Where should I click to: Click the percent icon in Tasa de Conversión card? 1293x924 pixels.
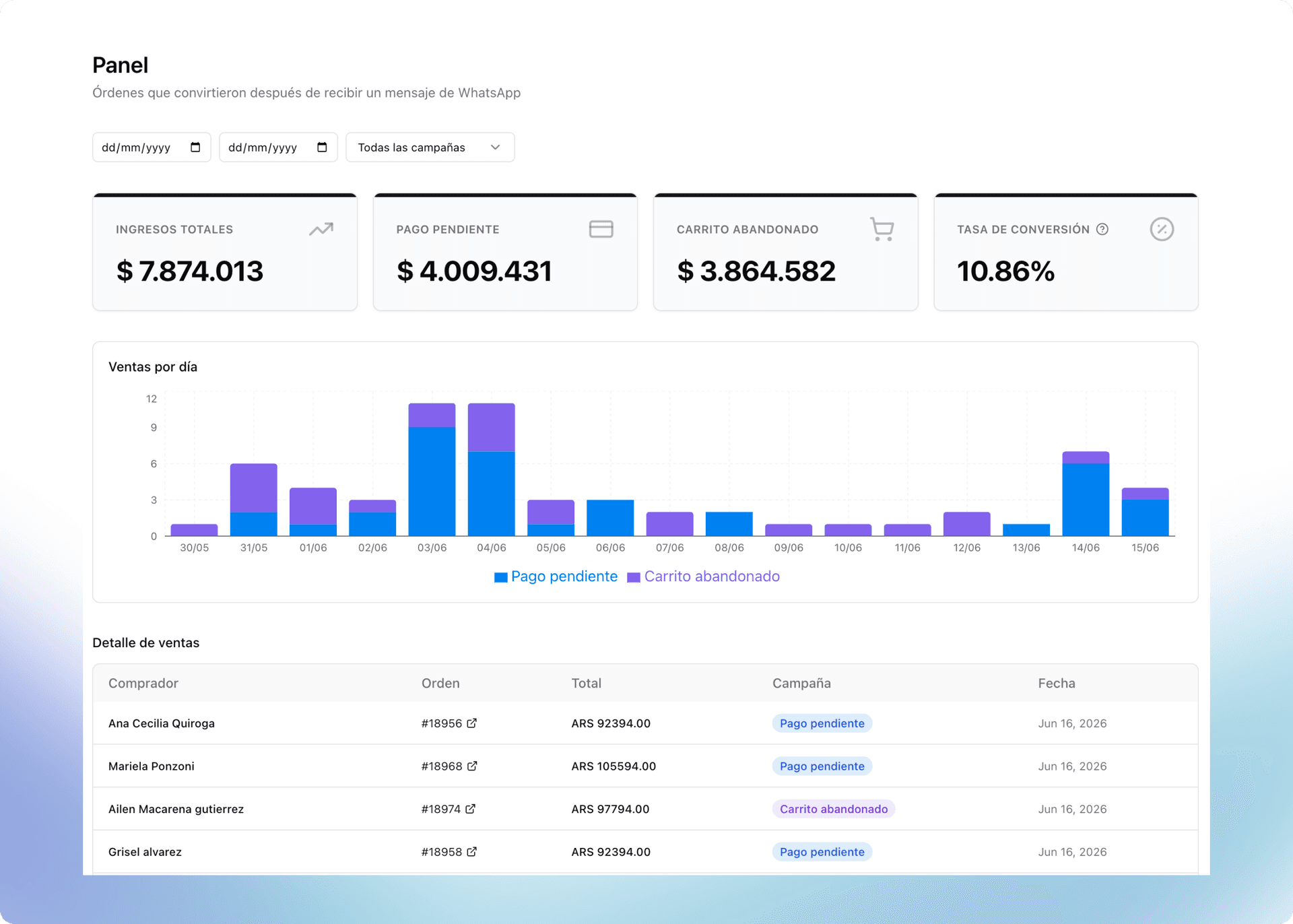point(1162,229)
